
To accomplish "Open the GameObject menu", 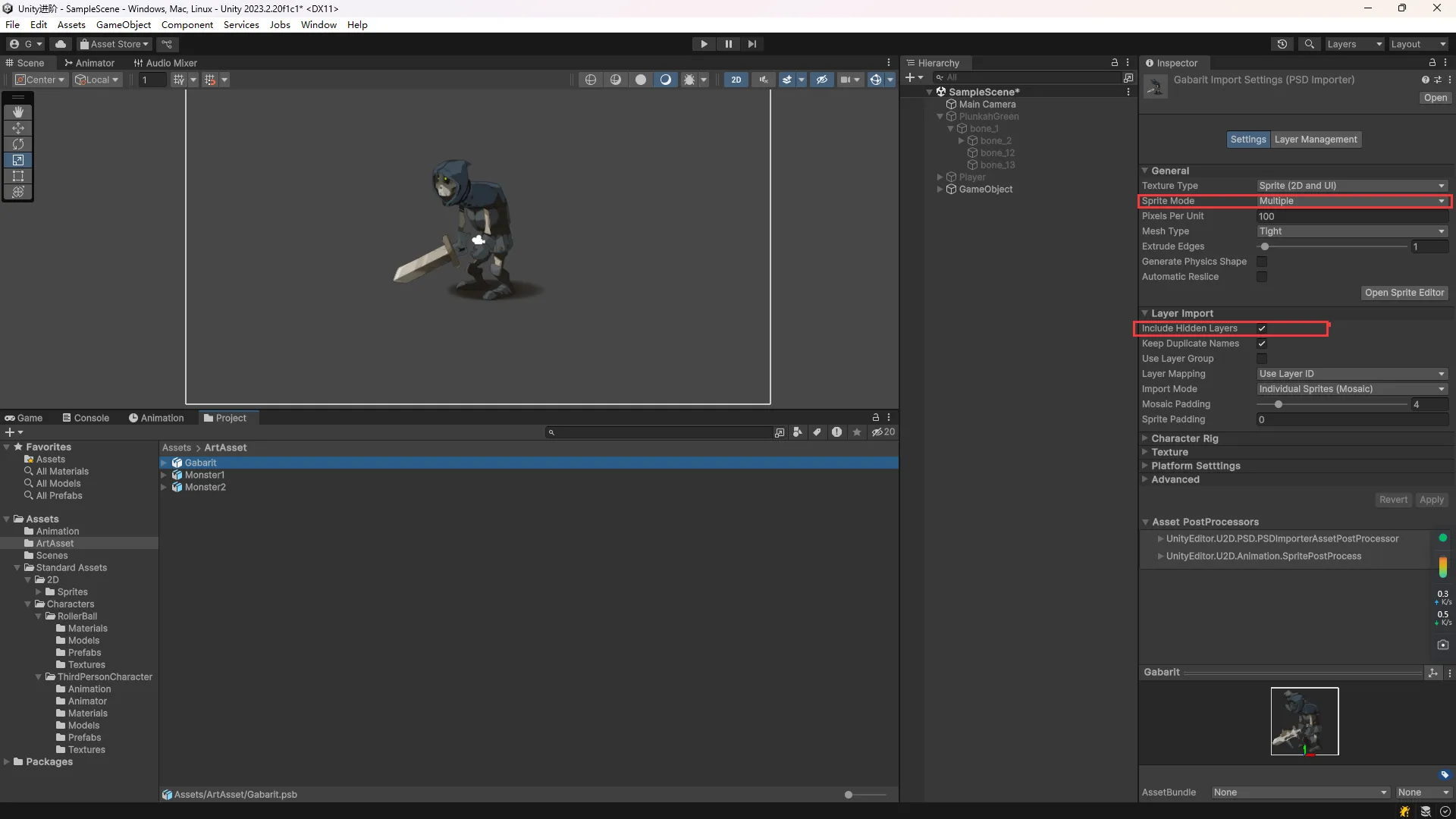I will point(123,24).
